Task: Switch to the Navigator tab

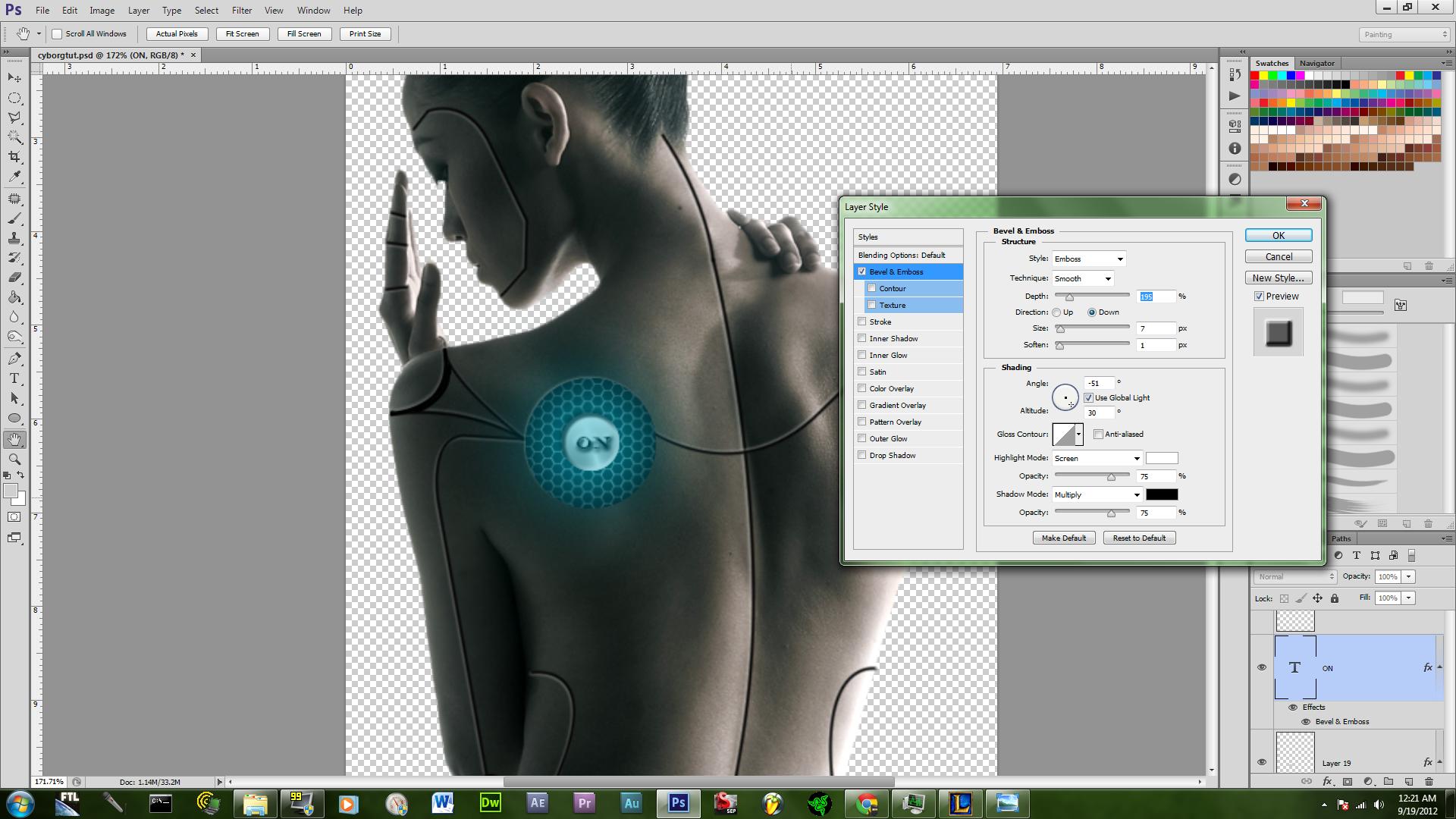Action: [1316, 63]
